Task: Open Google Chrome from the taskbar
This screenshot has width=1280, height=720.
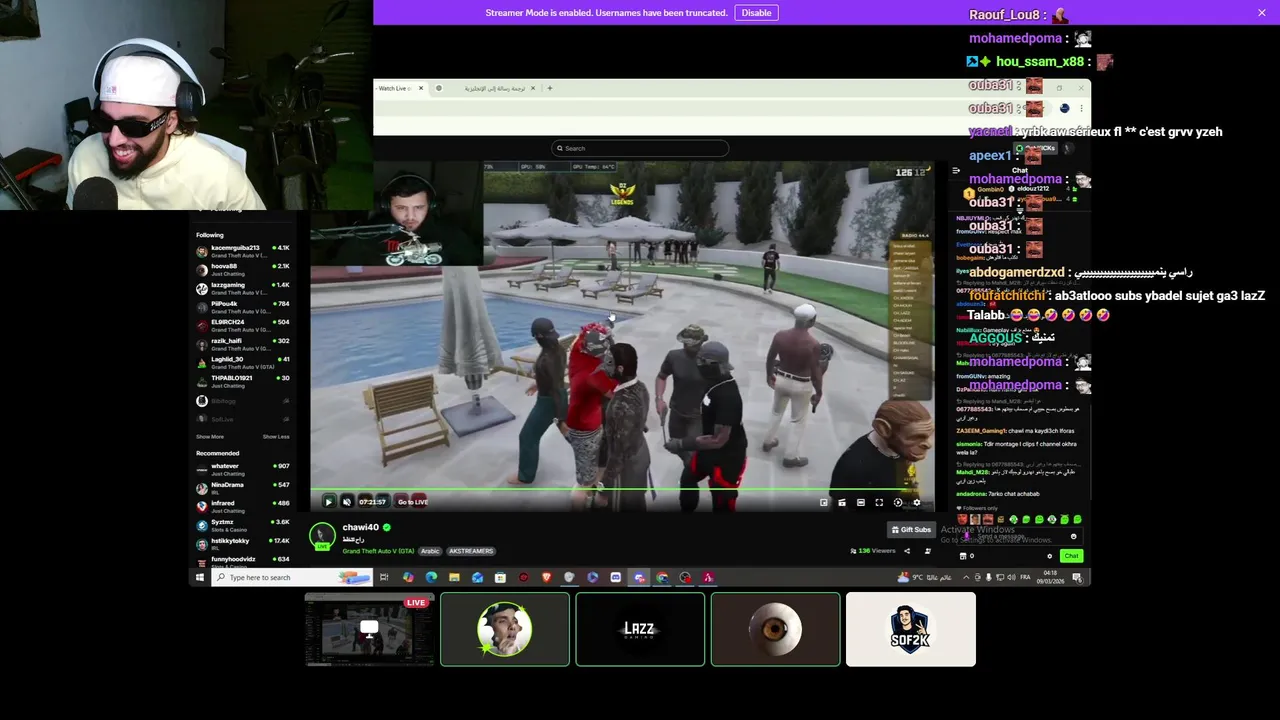Action: click(662, 577)
